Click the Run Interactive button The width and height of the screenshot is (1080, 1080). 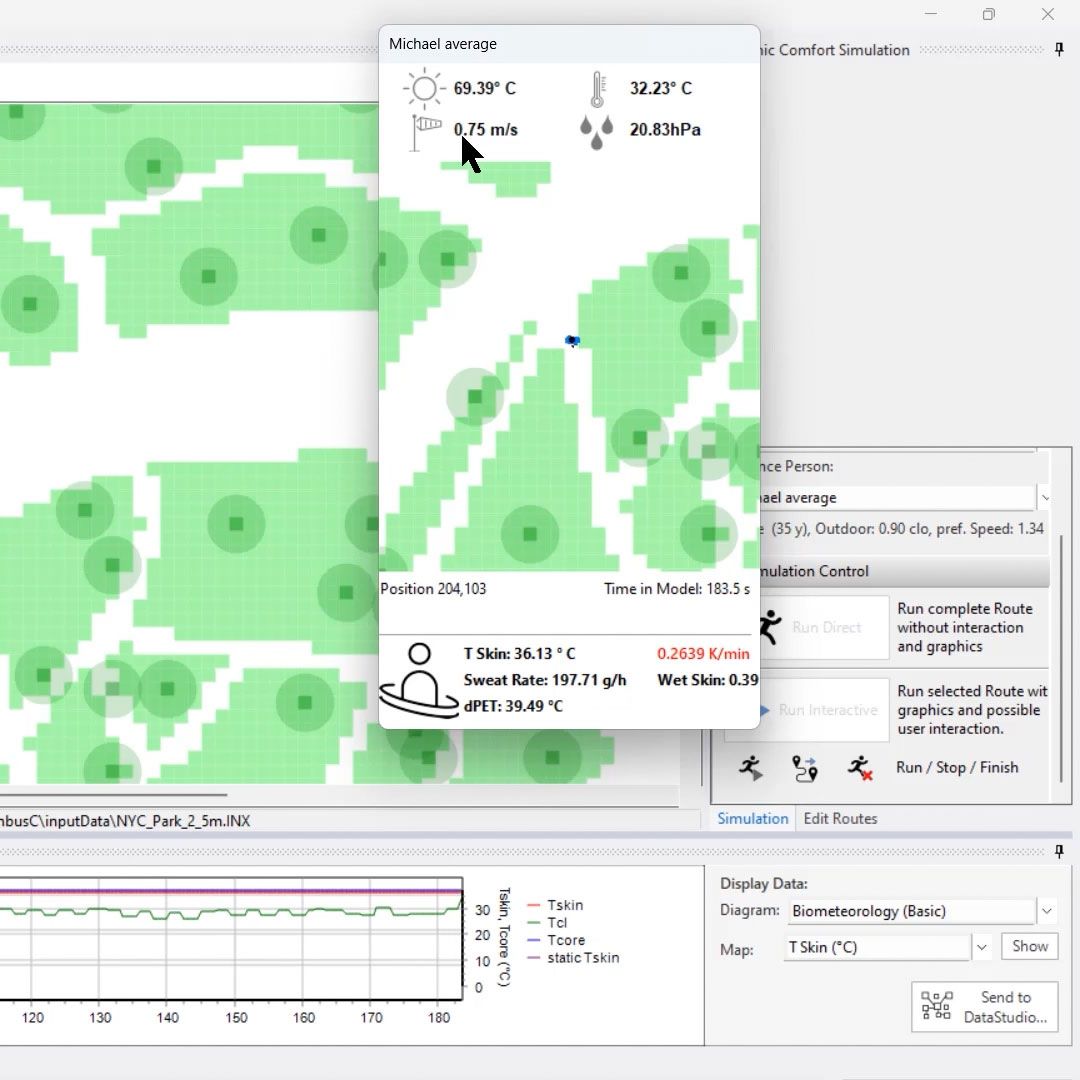(828, 710)
